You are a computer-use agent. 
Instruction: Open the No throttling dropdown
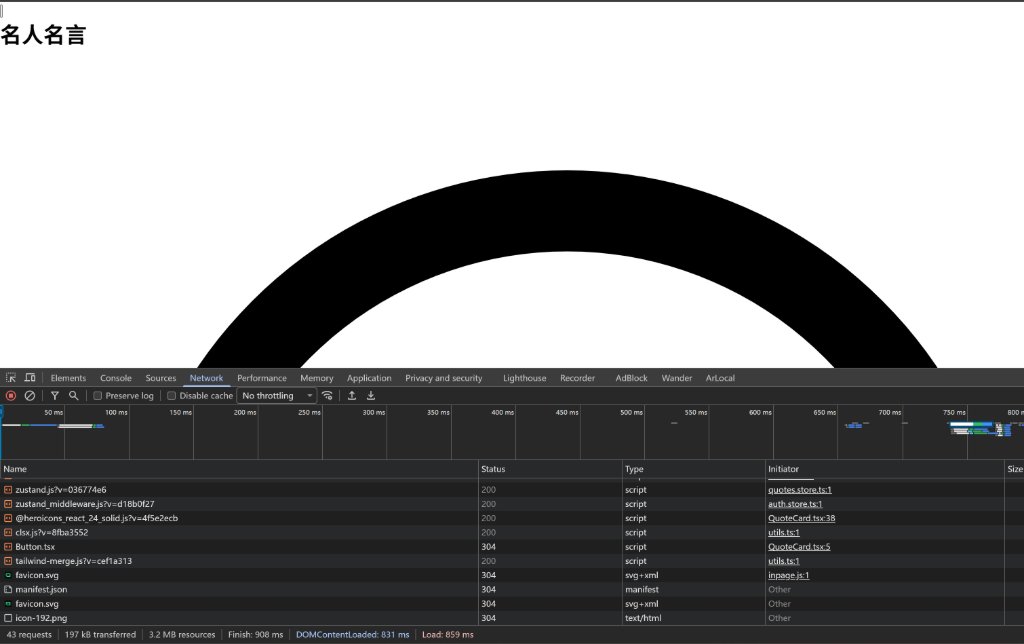point(276,396)
